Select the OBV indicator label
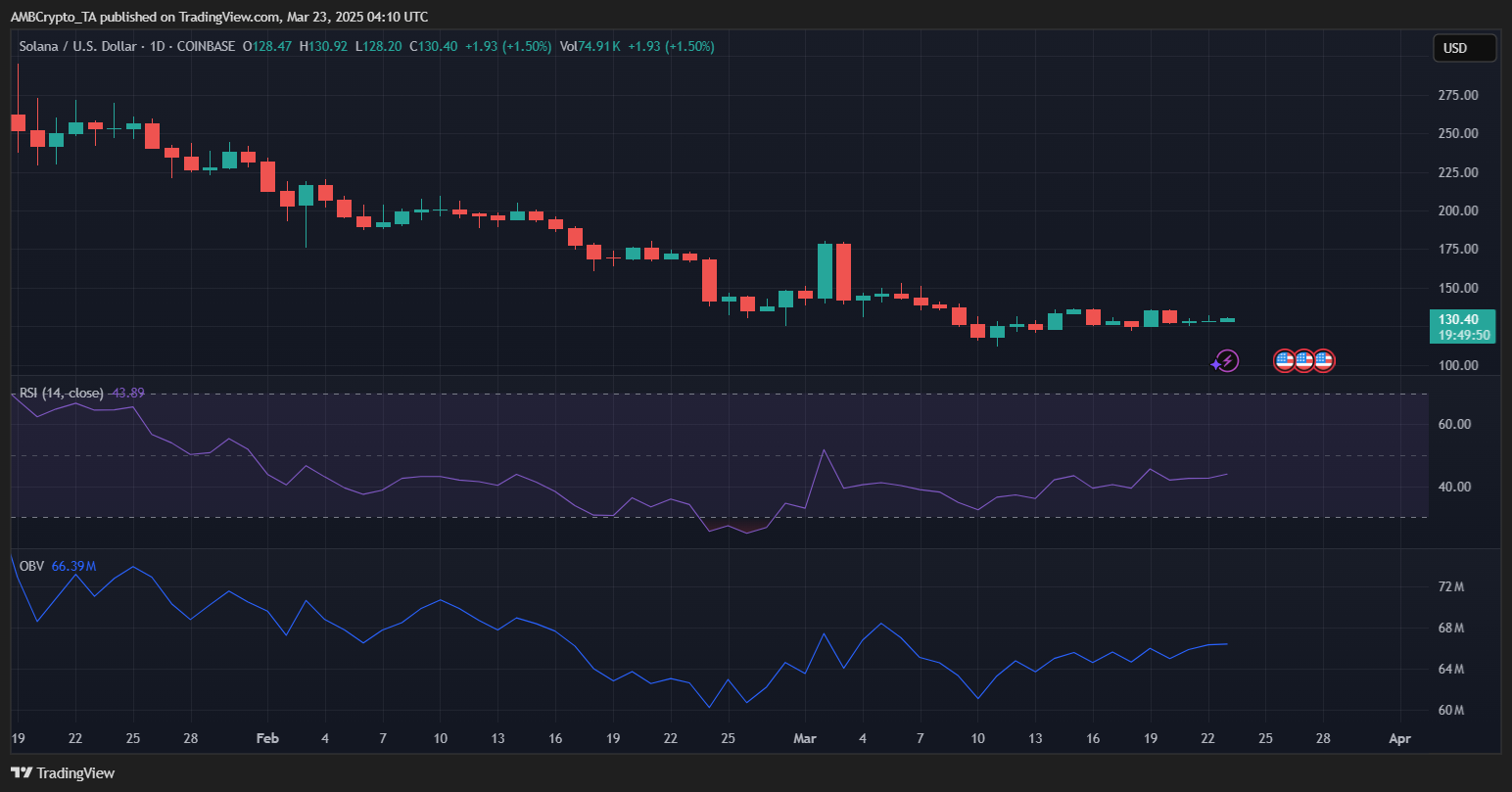 31,566
